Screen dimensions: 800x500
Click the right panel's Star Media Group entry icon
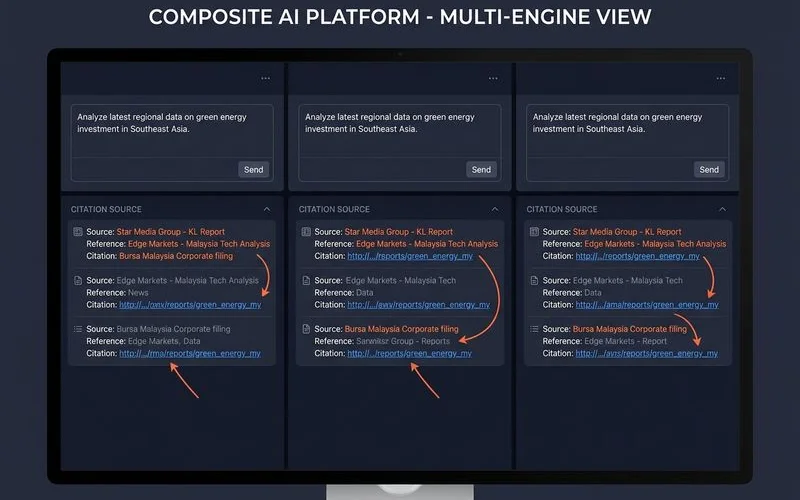(534, 232)
